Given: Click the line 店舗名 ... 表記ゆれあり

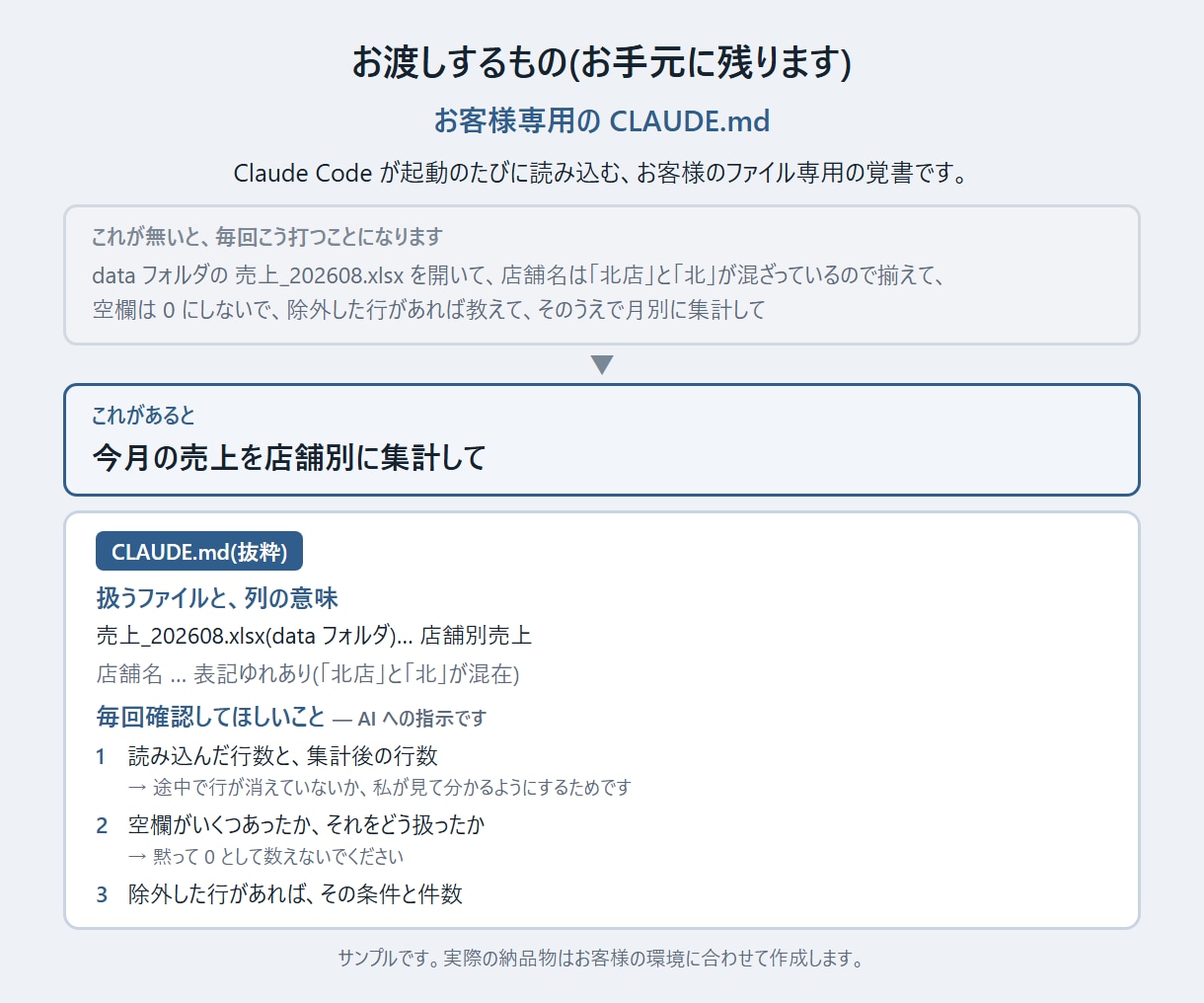Looking at the screenshot, I should (x=308, y=674).
